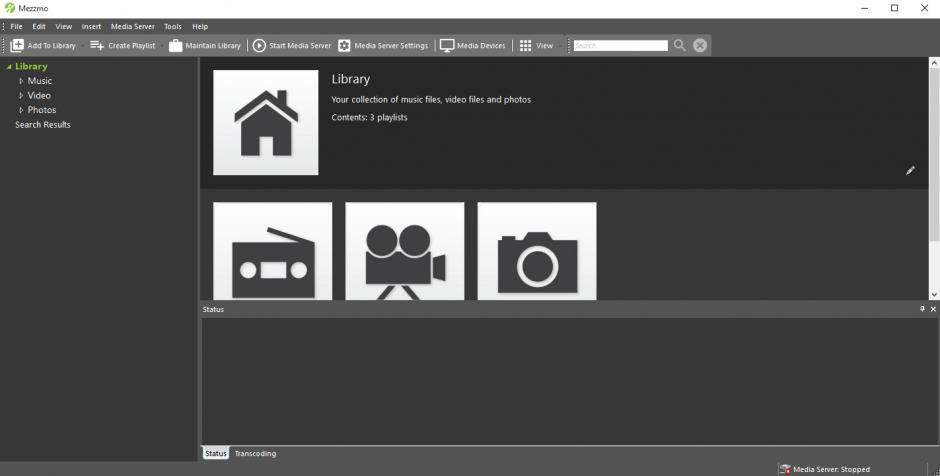Switch to the Status tab
The height and width of the screenshot is (476, 940).
[216, 454]
